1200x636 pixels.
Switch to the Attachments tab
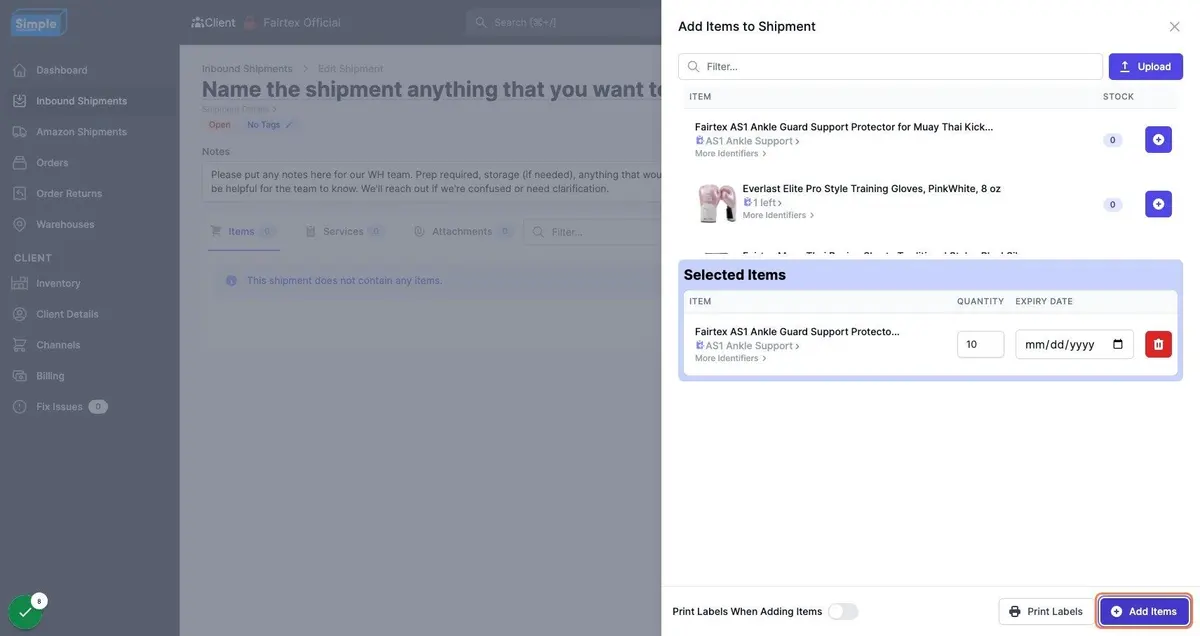[x=463, y=232]
